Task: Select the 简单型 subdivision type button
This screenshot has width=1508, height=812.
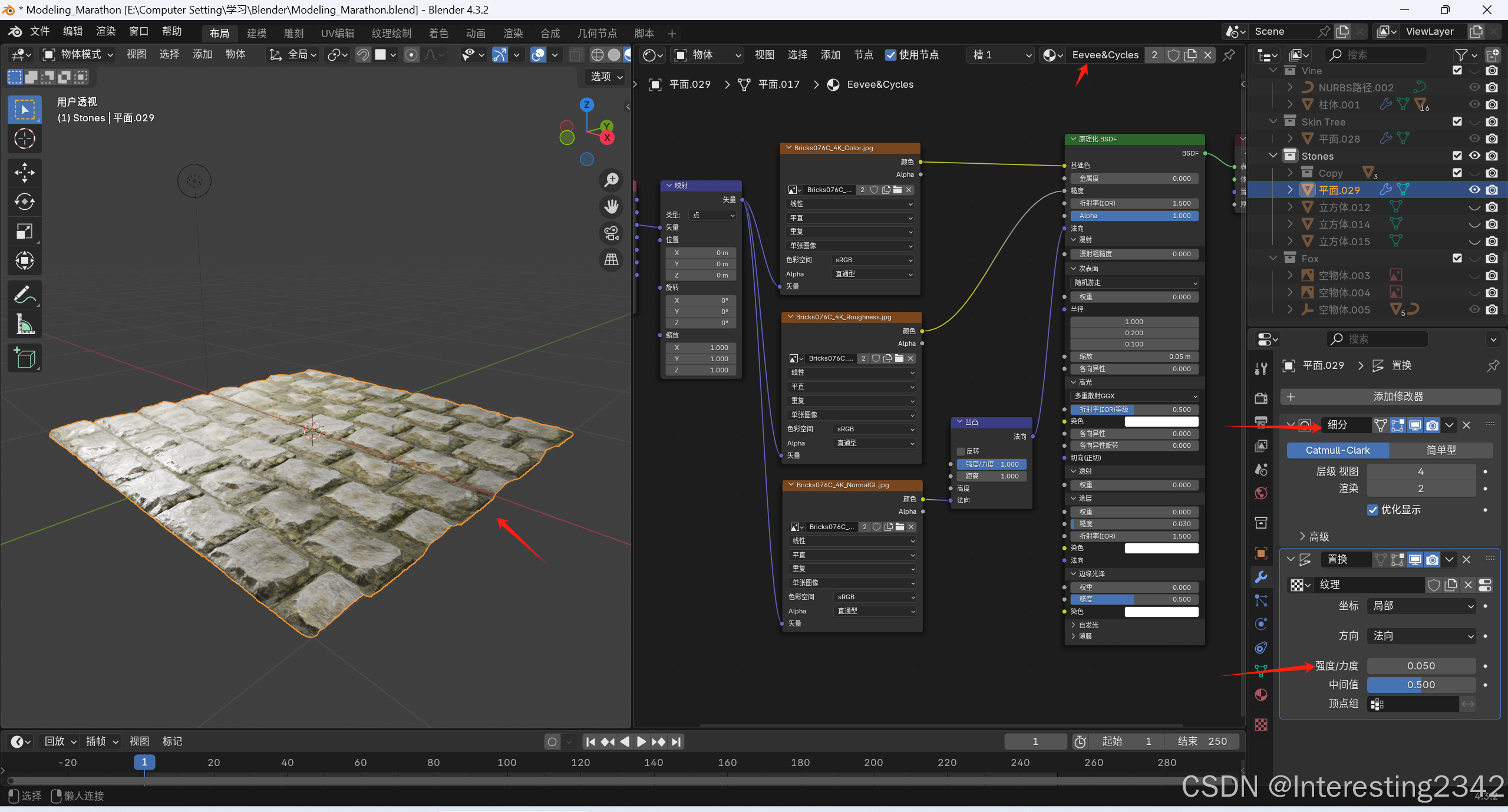Action: tap(1440, 450)
